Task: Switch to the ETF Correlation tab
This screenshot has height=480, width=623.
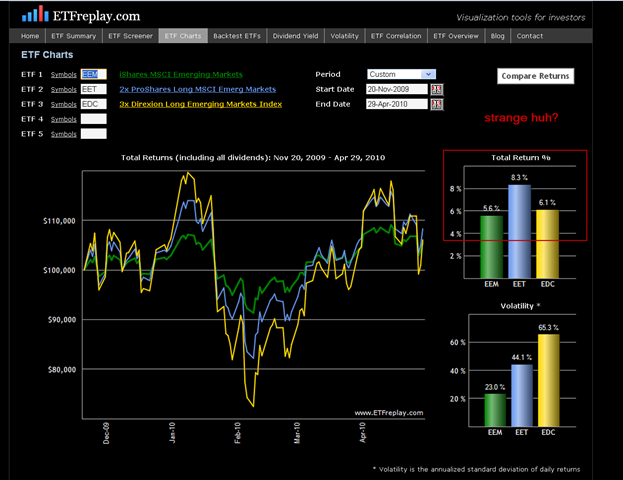Action: click(396, 36)
